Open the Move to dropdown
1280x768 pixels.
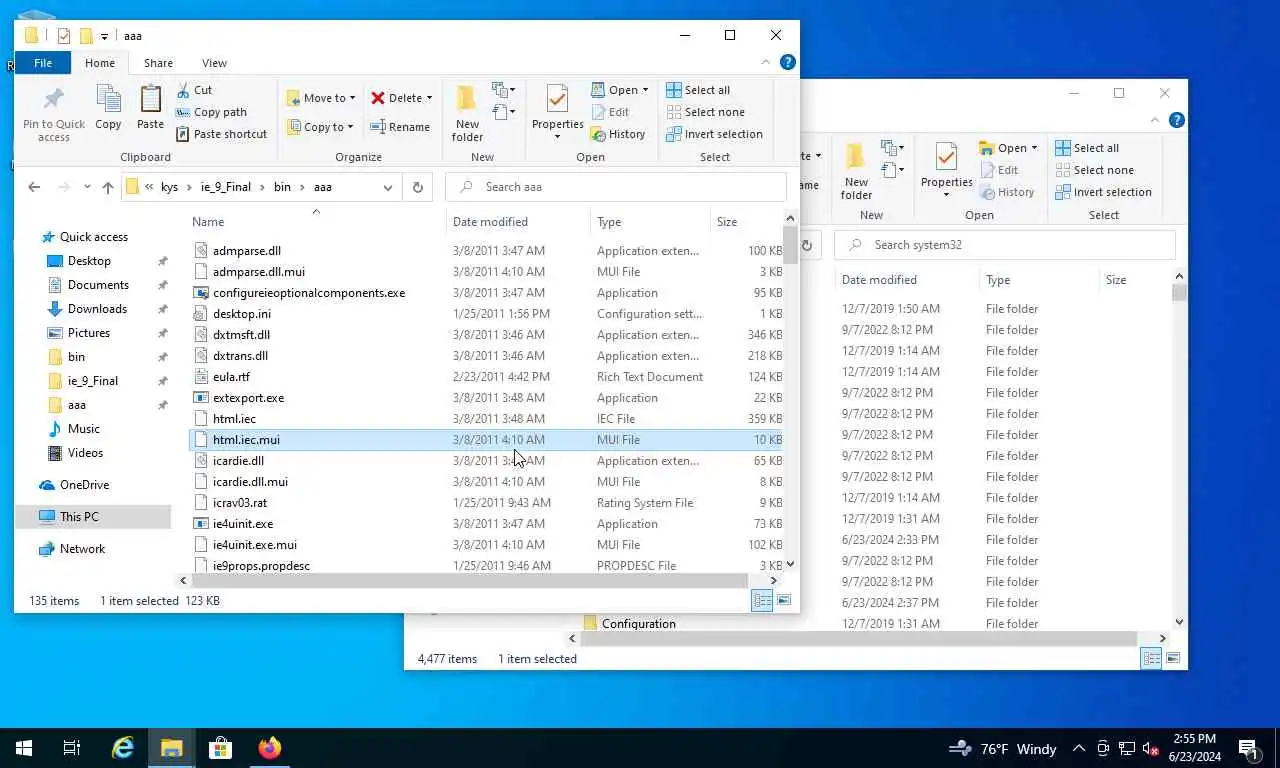321,98
